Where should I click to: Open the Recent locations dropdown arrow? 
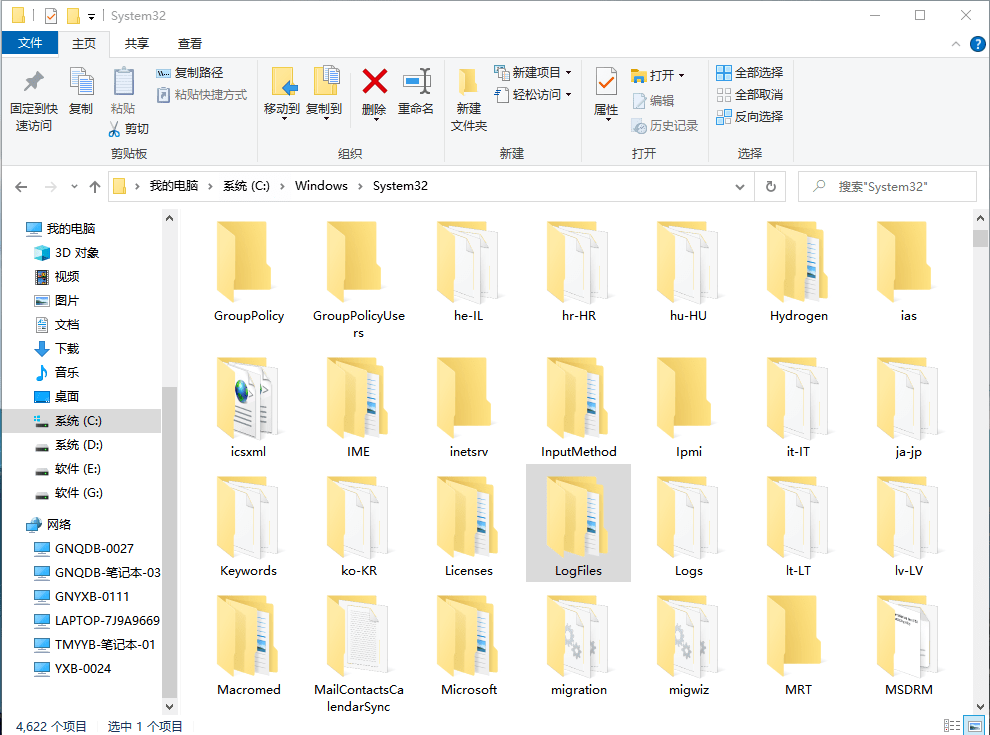coord(75,187)
